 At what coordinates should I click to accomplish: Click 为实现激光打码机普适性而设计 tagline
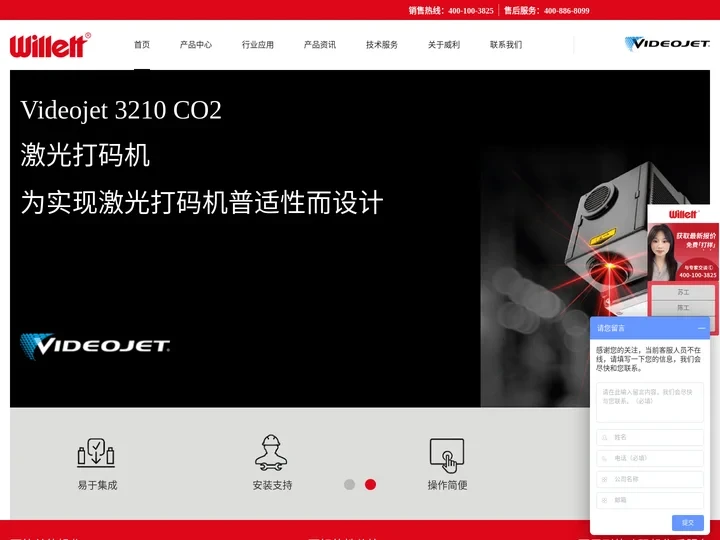(x=202, y=202)
